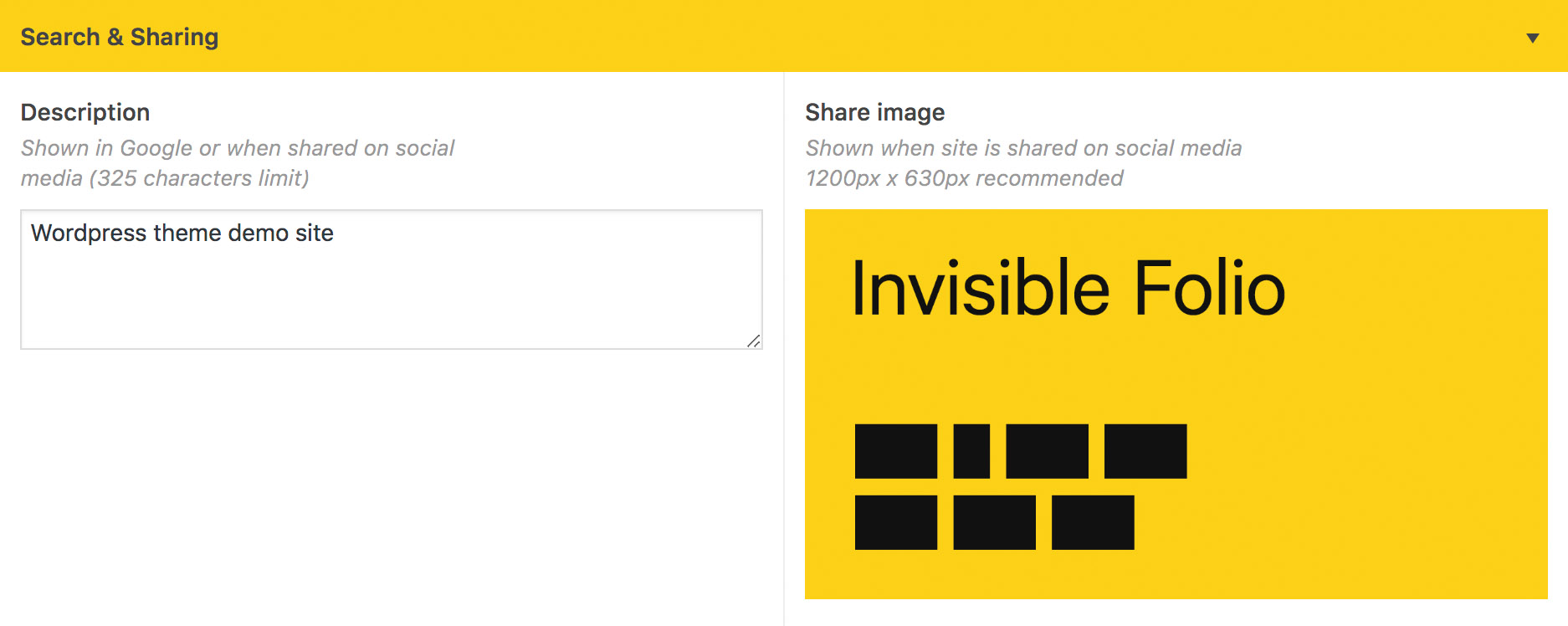Click the "Shown in Google" hint line
The image size is (1568, 626).
pyautogui.click(x=238, y=148)
